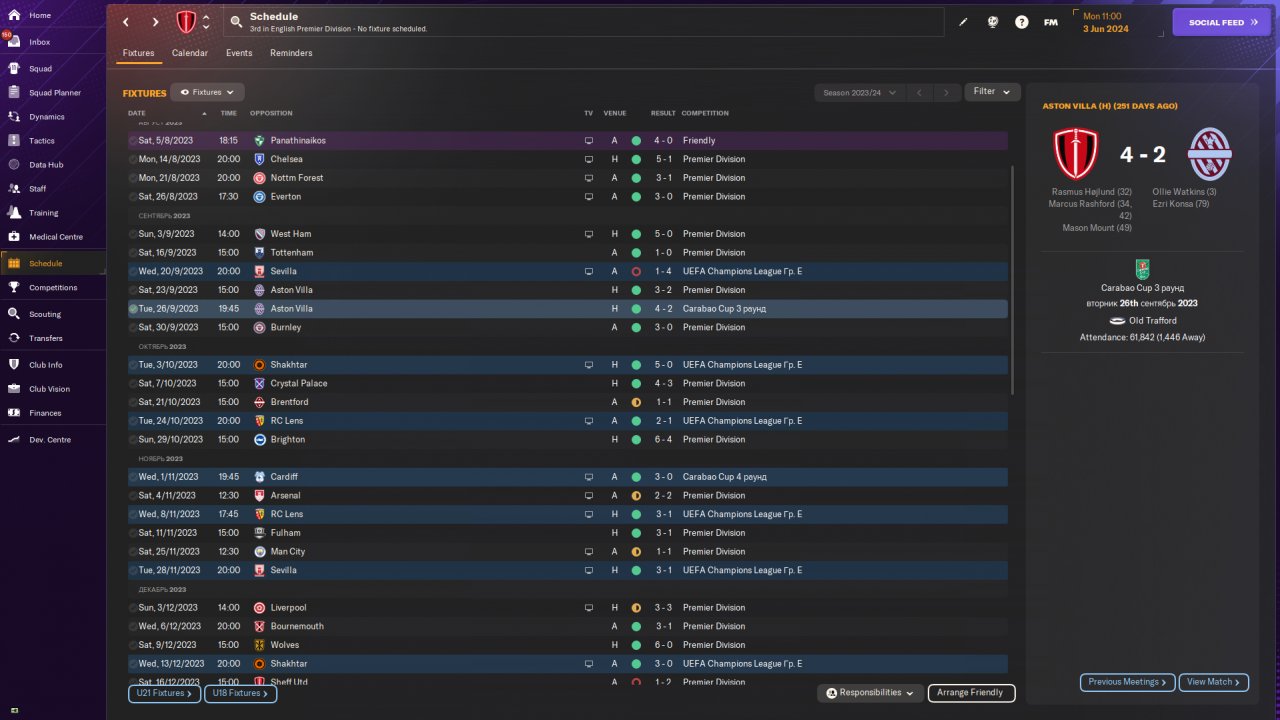Click the pencil edit icon in top bar
Viewport: 1280px width, 720px height.
(x=963, y=22)
